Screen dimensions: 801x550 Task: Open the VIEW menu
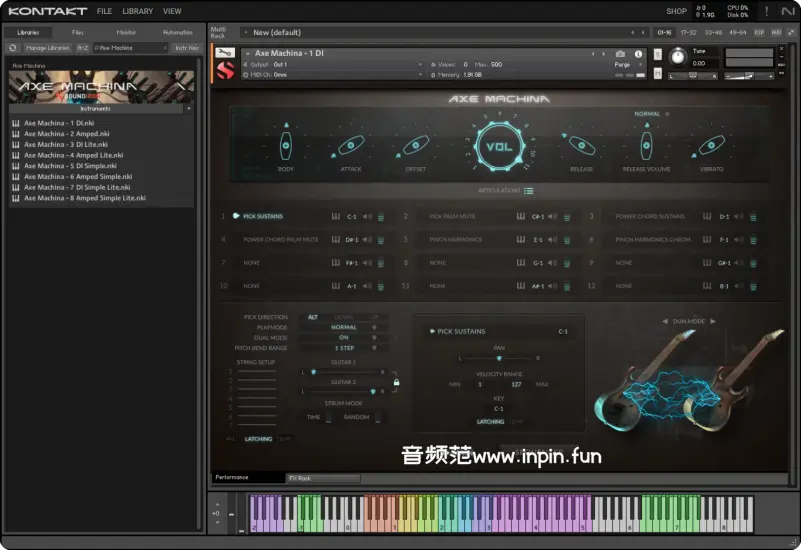172,11
